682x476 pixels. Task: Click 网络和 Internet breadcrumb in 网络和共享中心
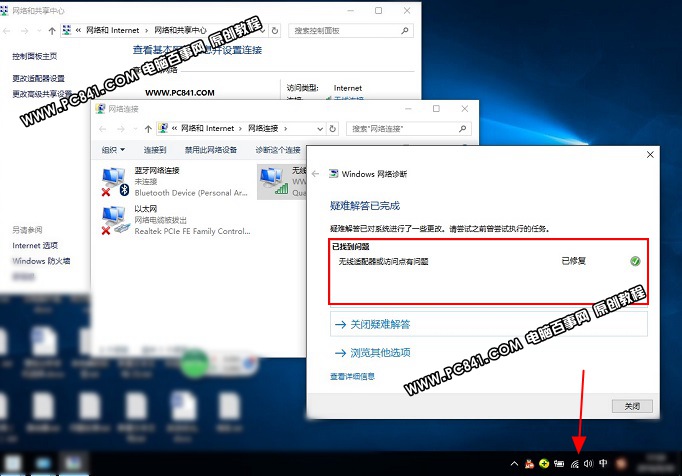113,30
